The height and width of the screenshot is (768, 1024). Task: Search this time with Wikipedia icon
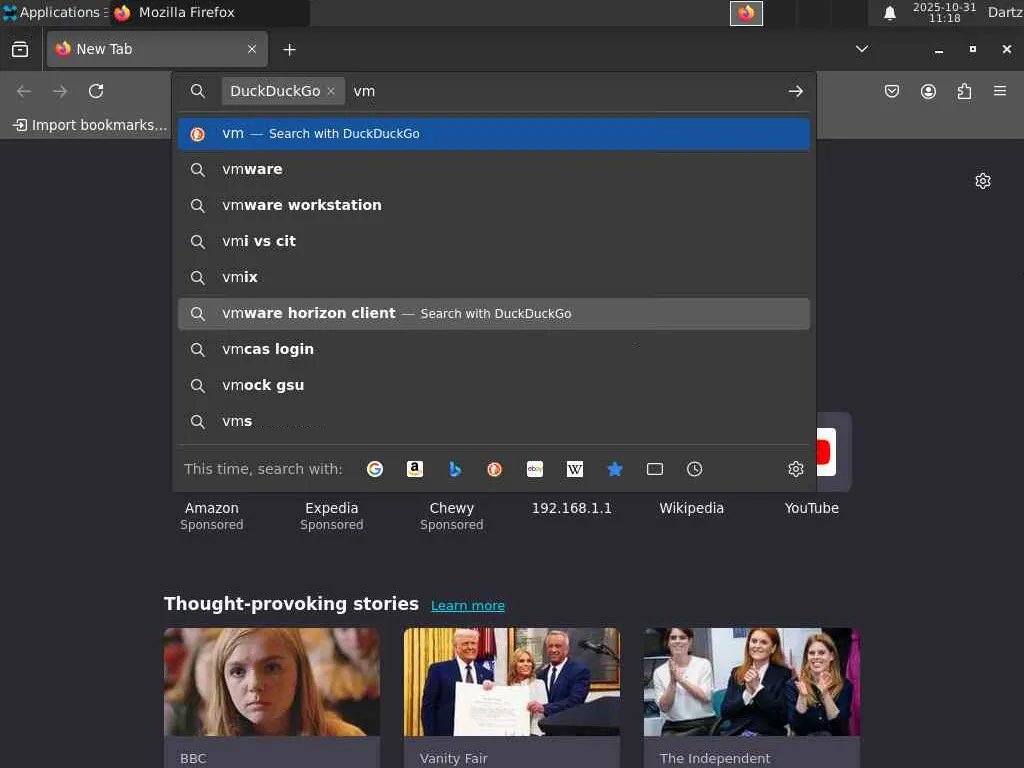click(575, 469)
